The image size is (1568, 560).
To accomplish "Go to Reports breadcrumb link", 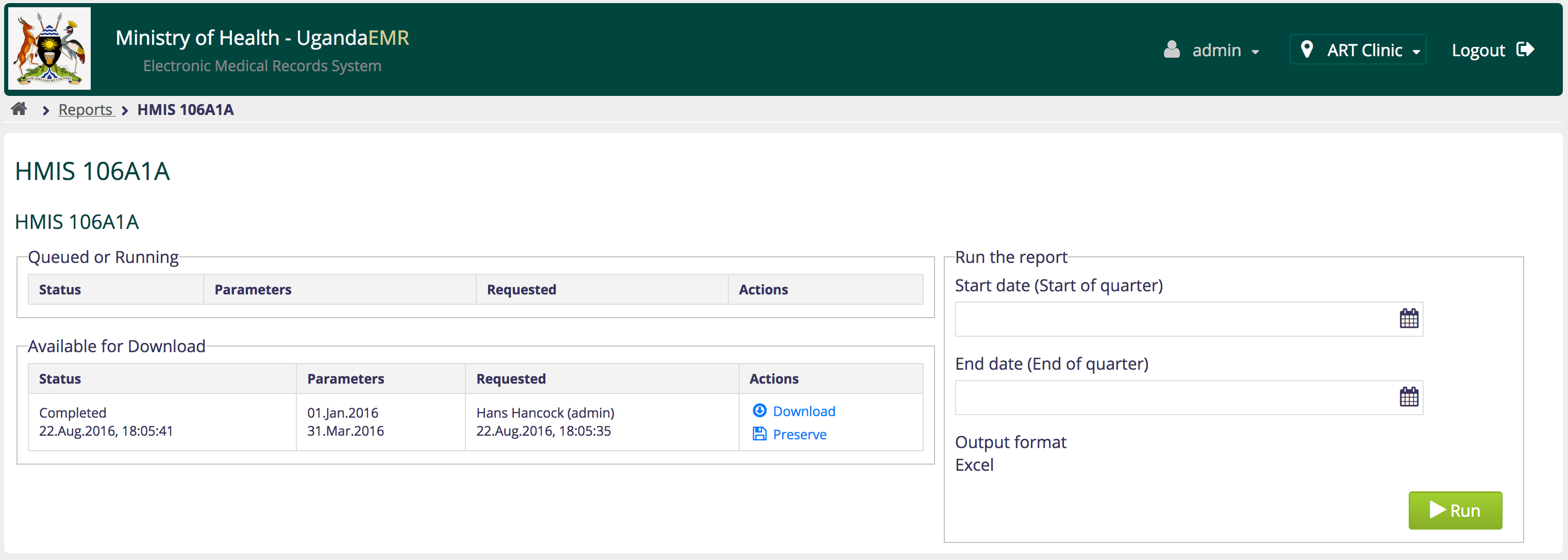I will [85, 110].
